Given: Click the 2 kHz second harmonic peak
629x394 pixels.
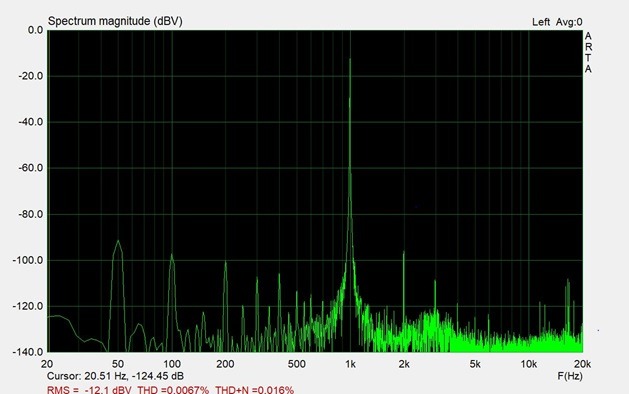Looking at the screenshot, I should [404, 252].
